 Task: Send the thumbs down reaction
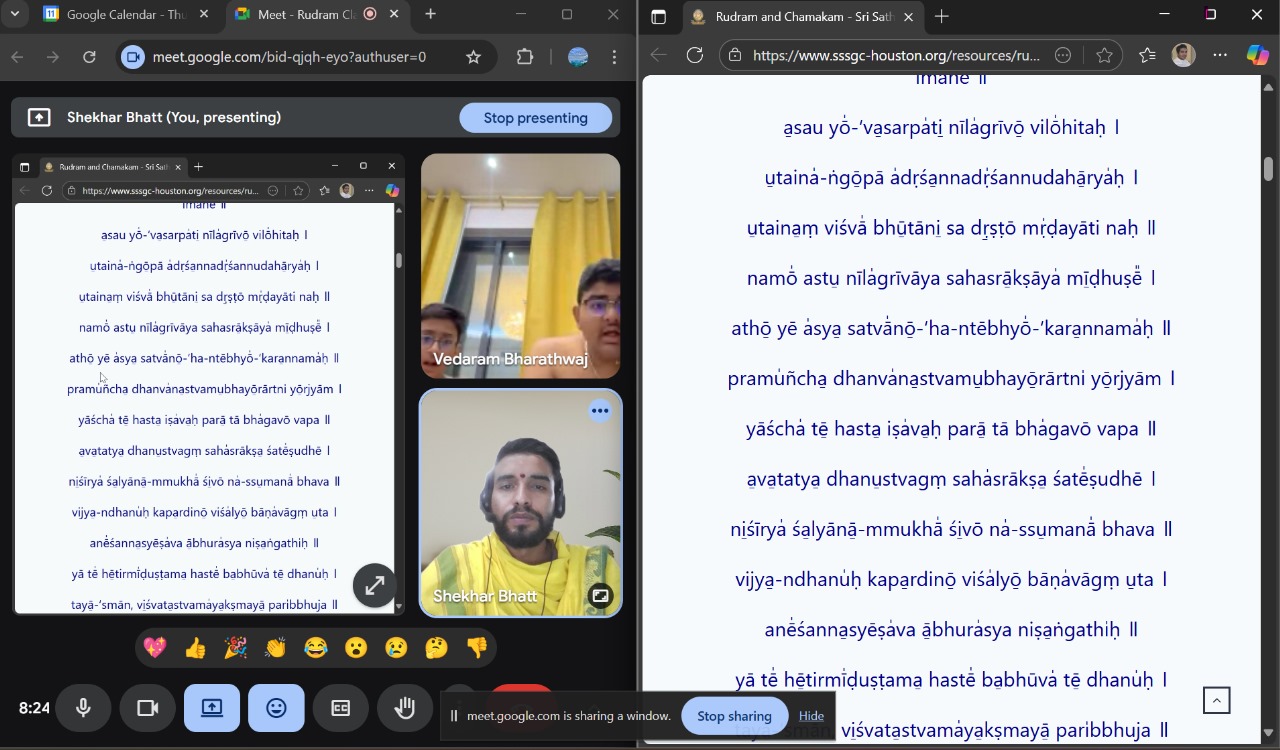477,648
